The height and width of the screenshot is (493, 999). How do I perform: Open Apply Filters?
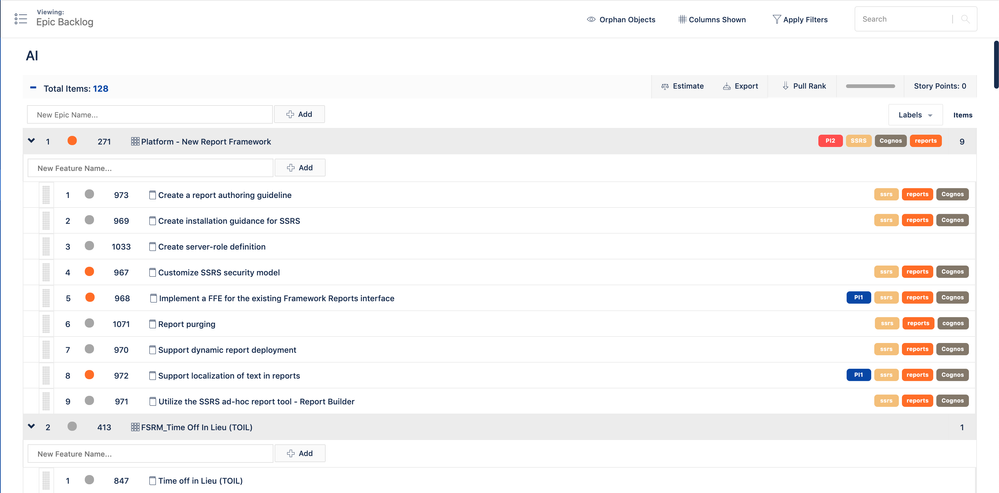click(800, 20)
